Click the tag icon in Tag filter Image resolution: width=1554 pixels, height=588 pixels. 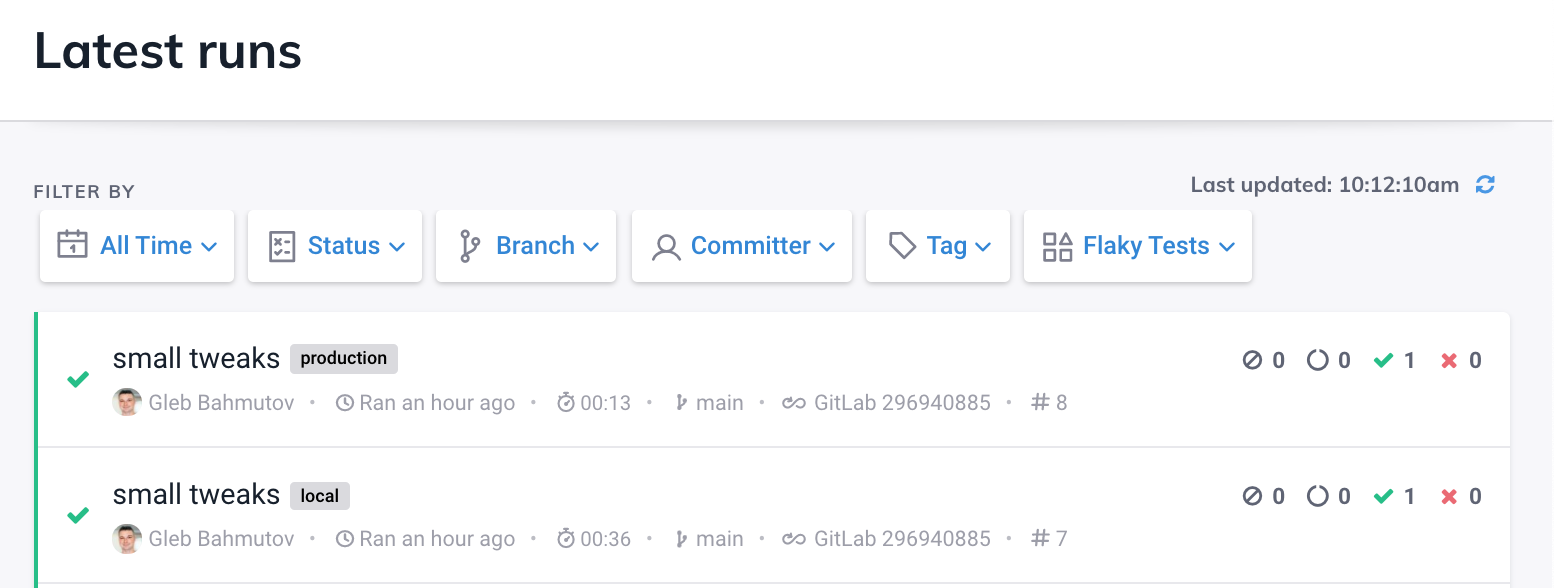(x=902, y=246)
